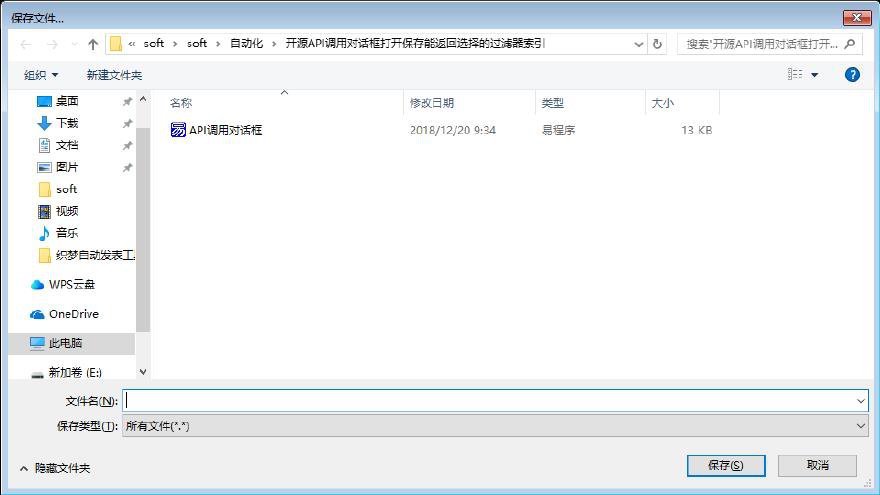Open recent locations dropdown arrow
The width and height of the screenshot is (880, 495).
[74, 44]
